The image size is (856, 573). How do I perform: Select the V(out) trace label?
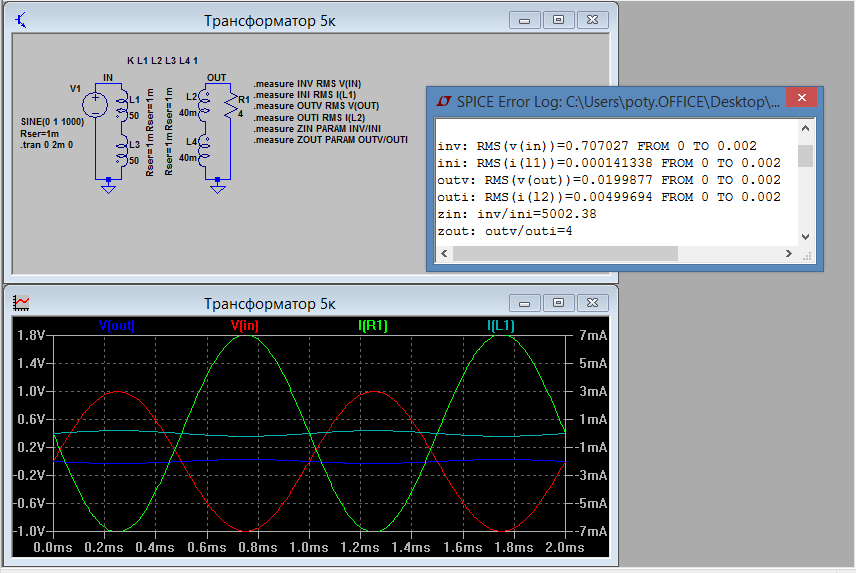pos(116,325)
